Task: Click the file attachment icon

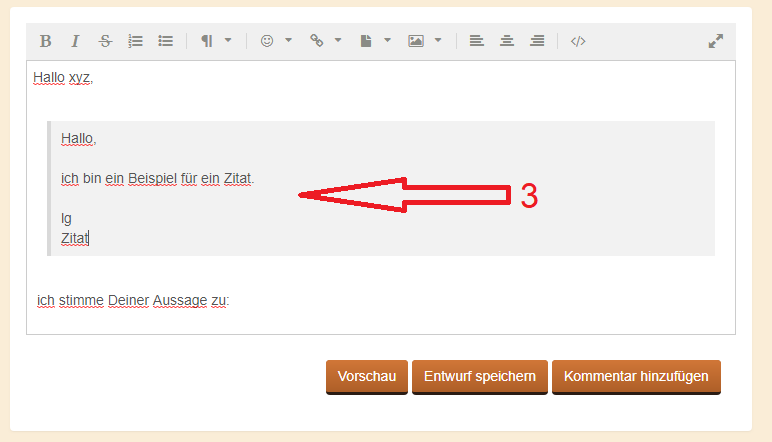Action: [x=366, y=41]
